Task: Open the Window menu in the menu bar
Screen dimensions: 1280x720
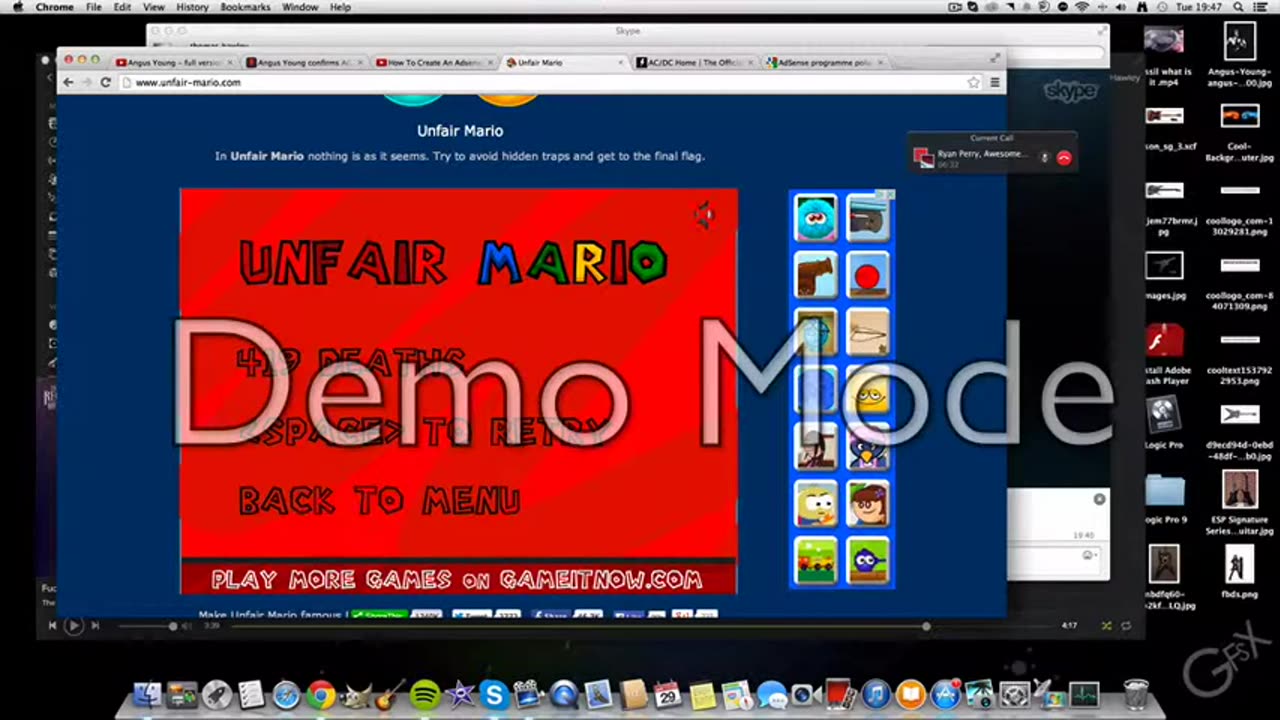Action: coord(300,7)
